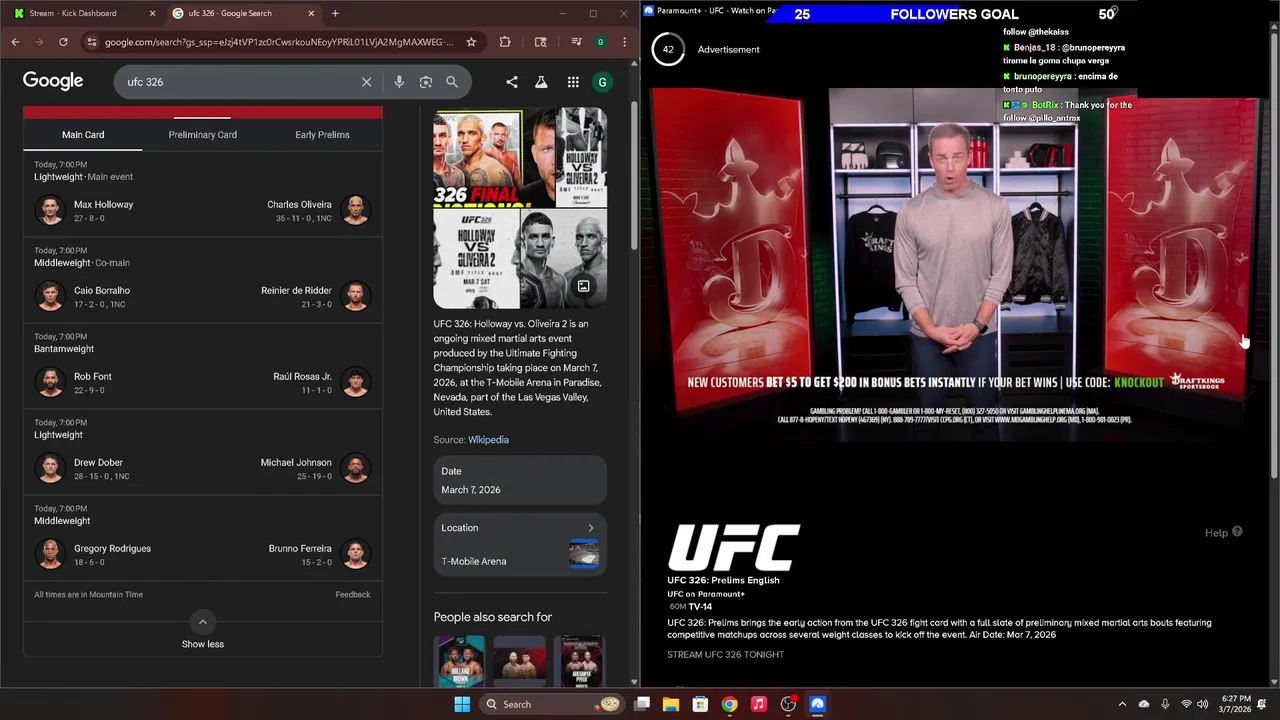Screen dimensions: 1280x720
Task: Click Caio Borralho fighter name
Action: (x=102, y=291)
